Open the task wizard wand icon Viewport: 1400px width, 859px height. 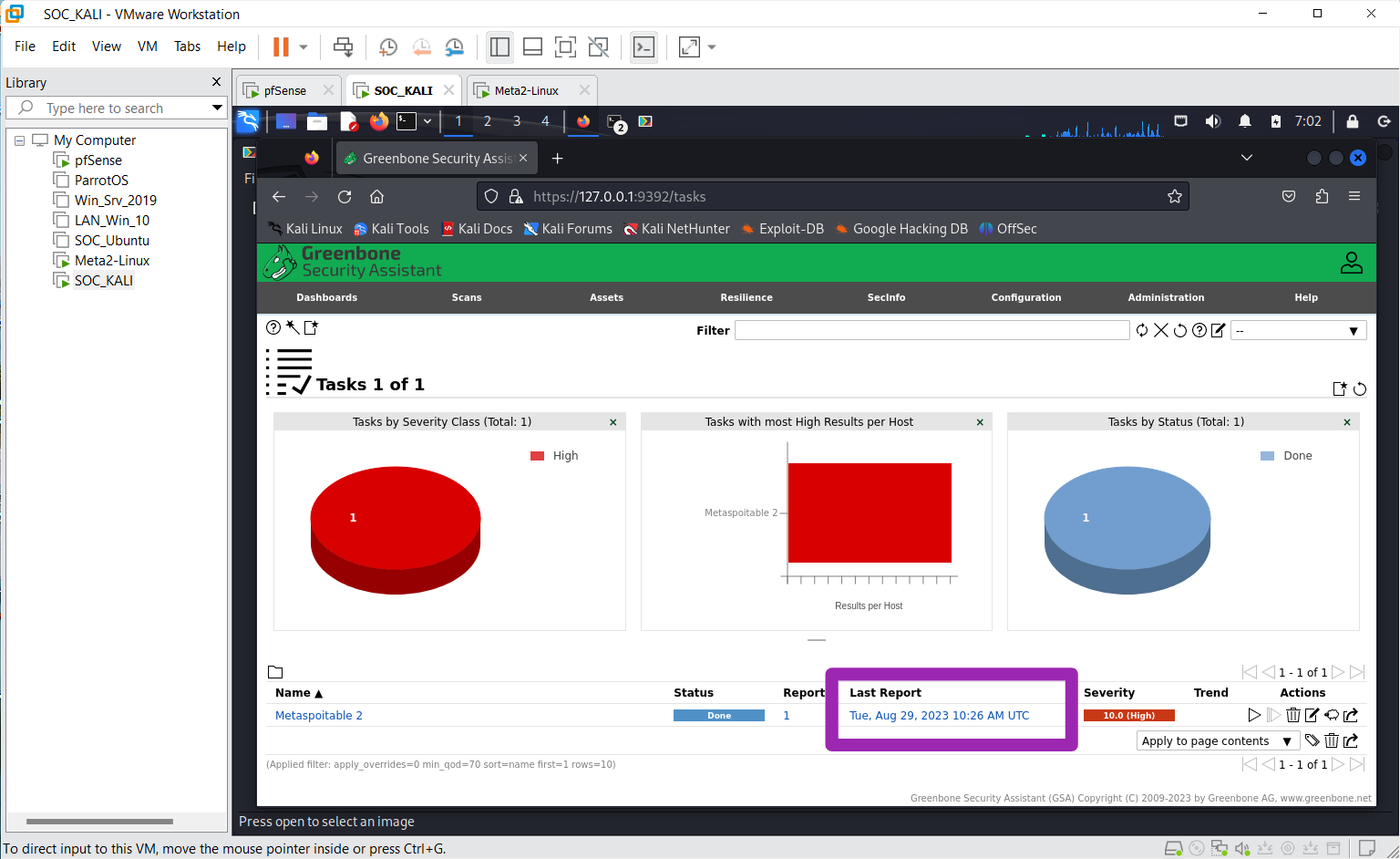(292, 327)
